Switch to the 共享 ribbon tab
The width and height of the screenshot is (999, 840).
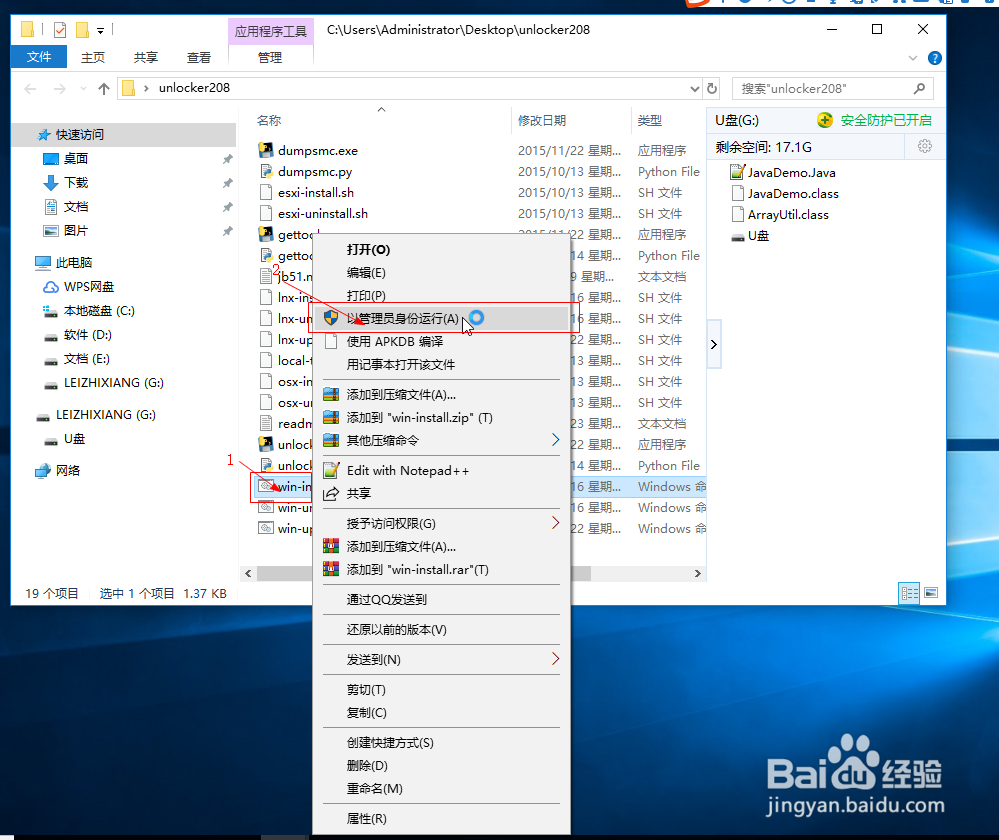(x=144, y=57)
